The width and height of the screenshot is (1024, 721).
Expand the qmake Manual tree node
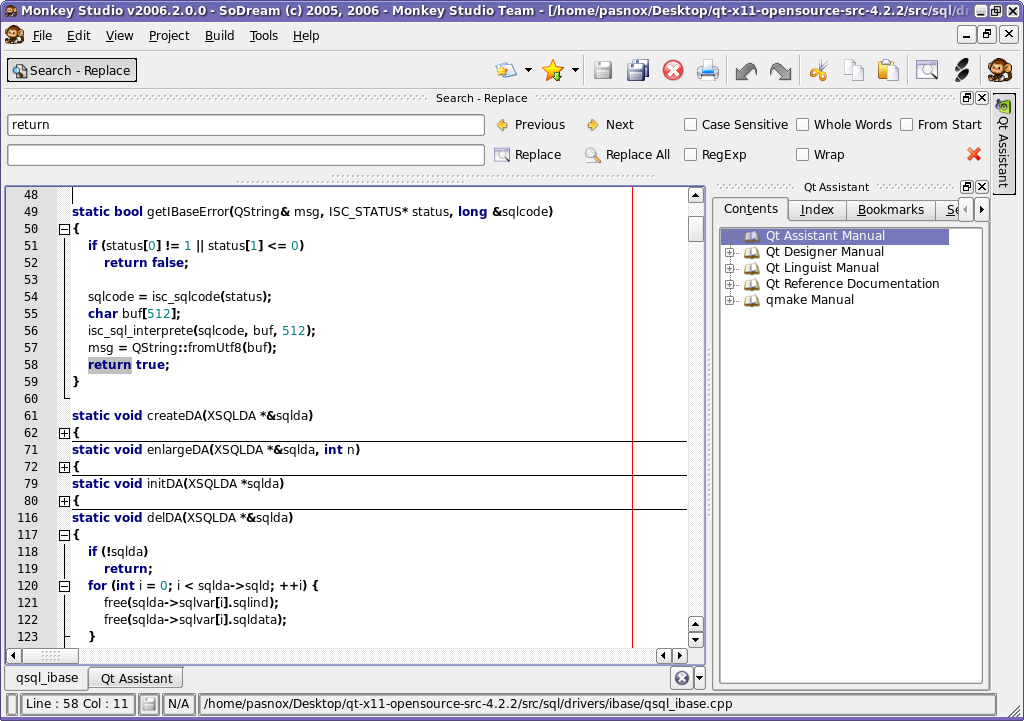click(x=729, y=300)
